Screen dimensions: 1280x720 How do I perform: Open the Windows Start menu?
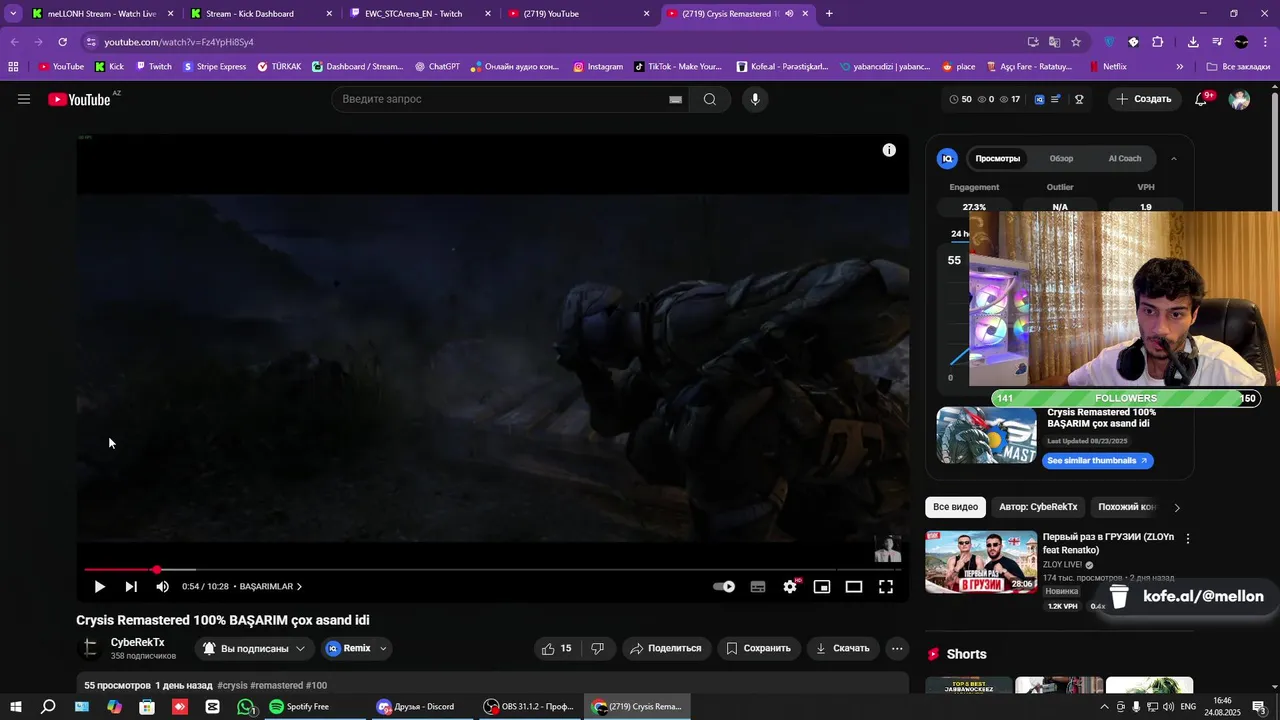coord(15,707)
